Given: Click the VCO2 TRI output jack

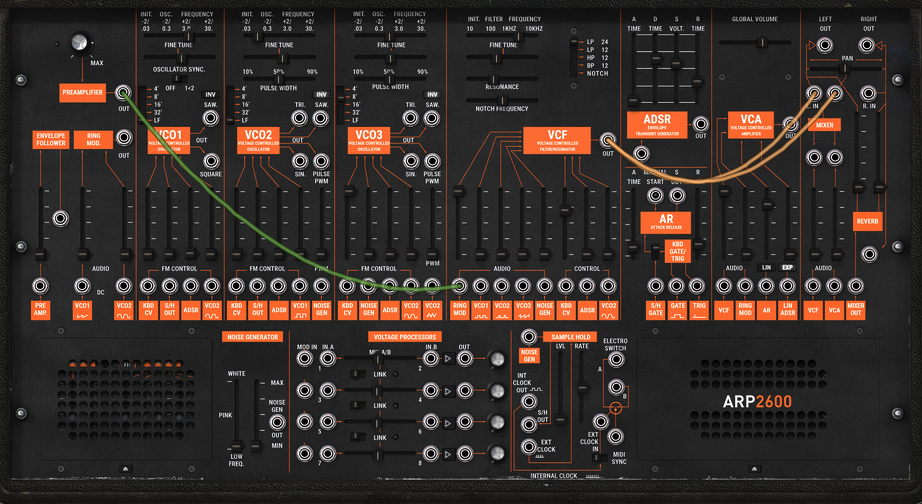Looking at the screenshot, I should 300,119.
